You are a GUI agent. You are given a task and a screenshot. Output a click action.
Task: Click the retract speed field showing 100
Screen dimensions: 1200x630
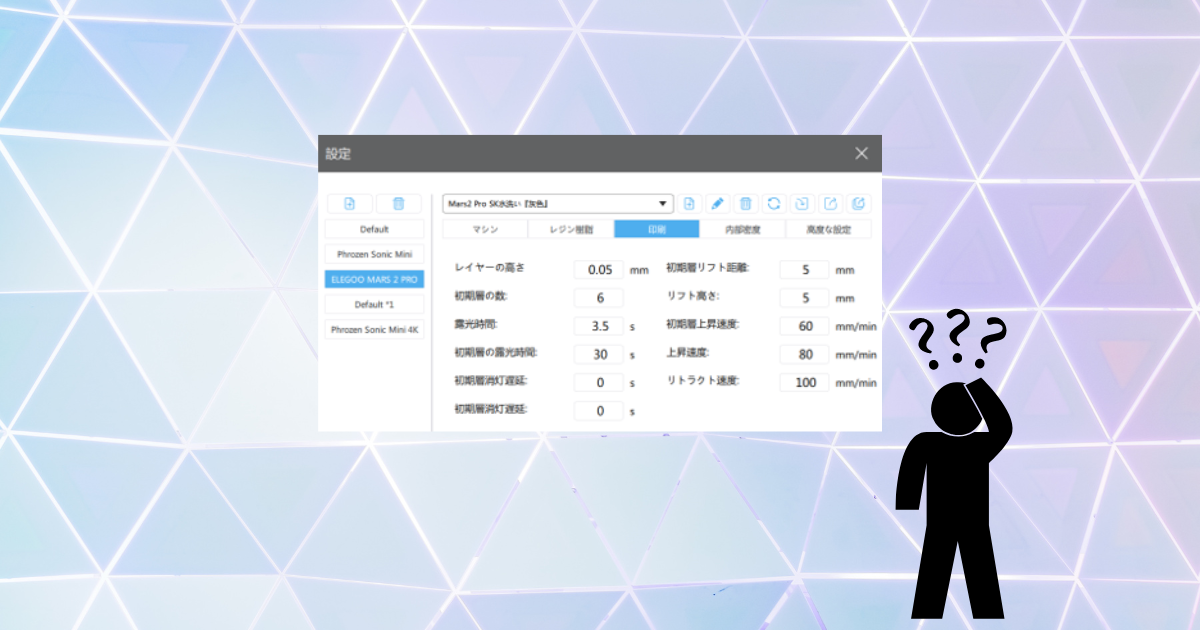coord(804,382)
